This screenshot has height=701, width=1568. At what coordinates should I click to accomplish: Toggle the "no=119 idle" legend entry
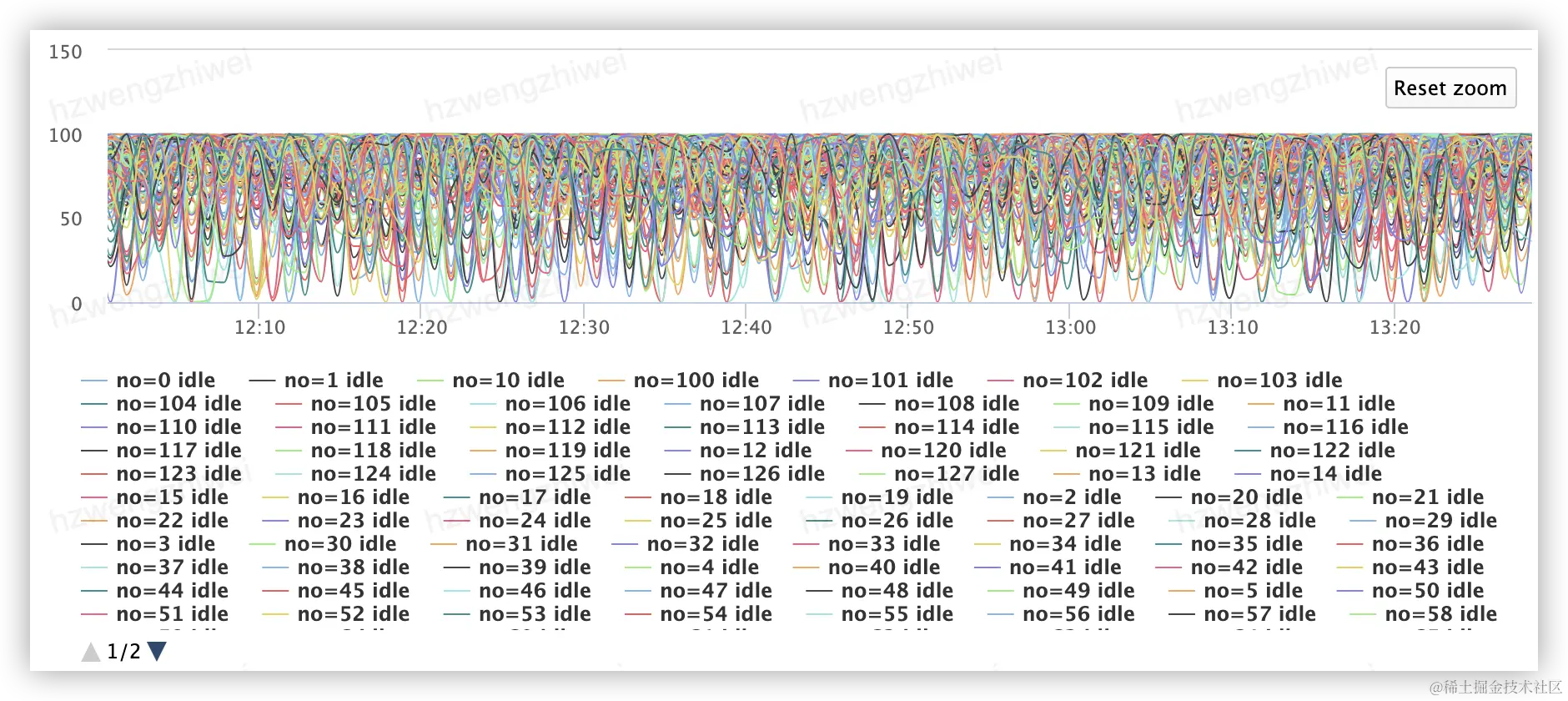coord(550,451)
